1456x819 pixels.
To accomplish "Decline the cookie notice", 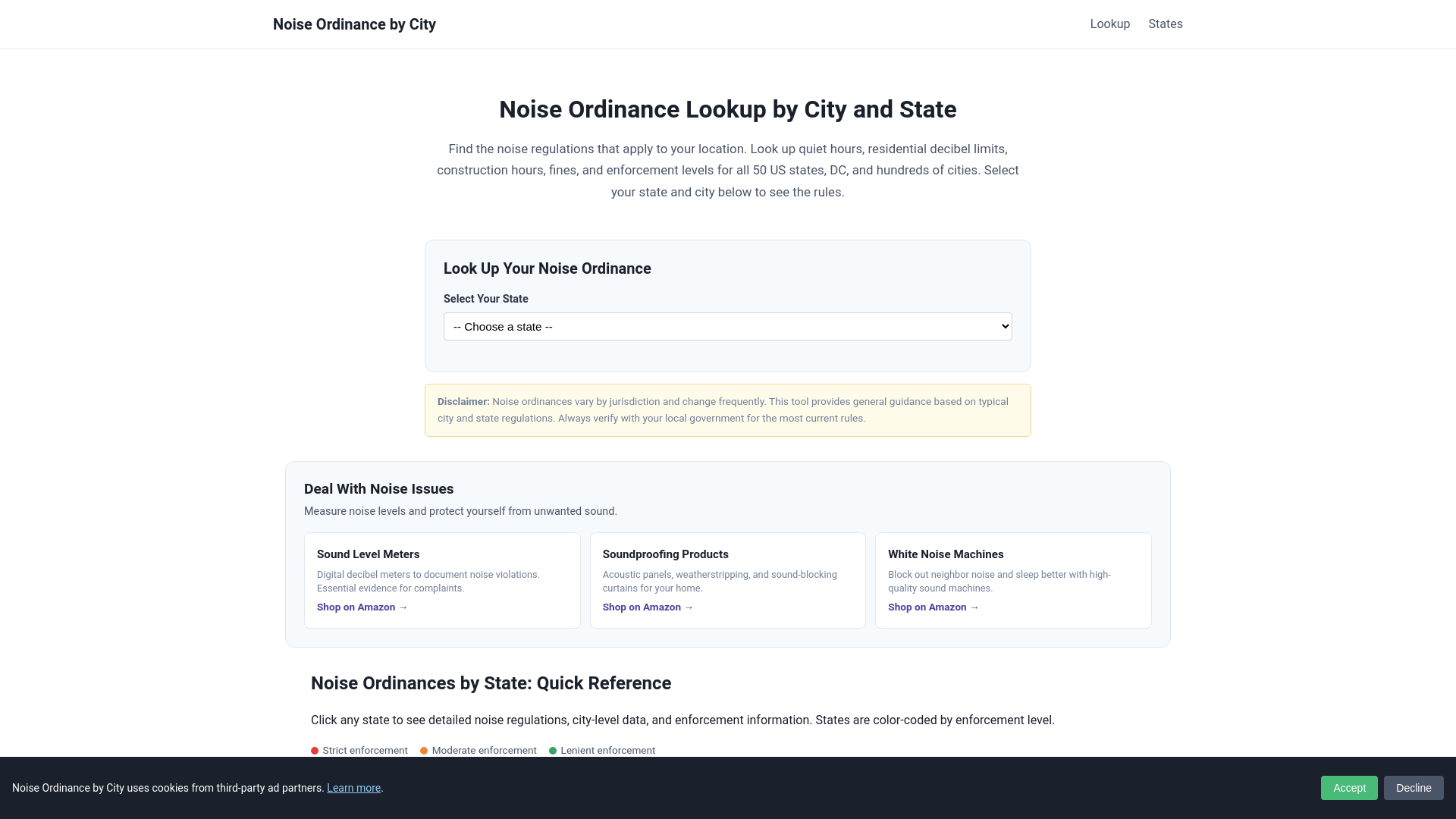I will tap(1414, 788).
